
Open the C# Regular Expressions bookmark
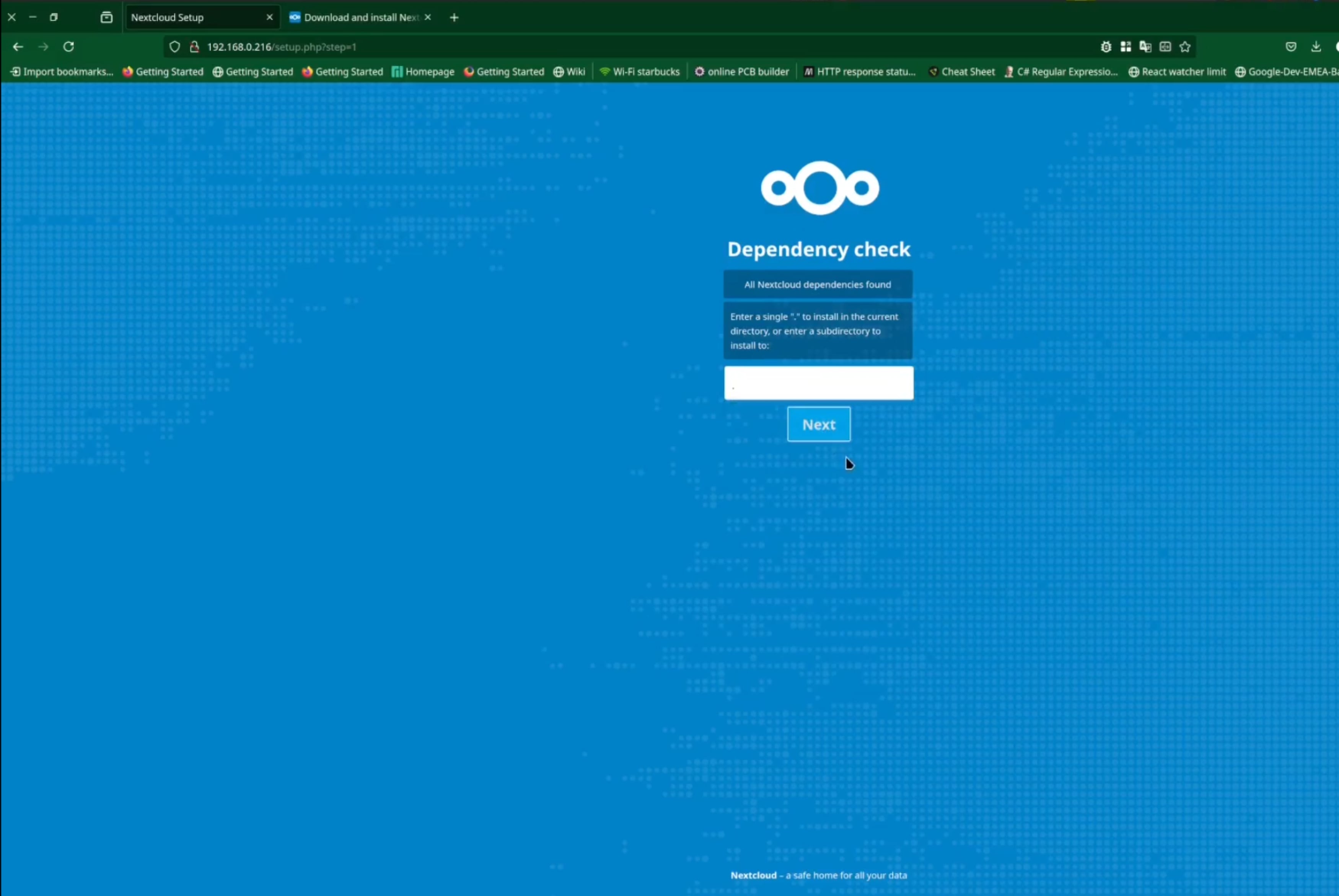click(1061, 72)
